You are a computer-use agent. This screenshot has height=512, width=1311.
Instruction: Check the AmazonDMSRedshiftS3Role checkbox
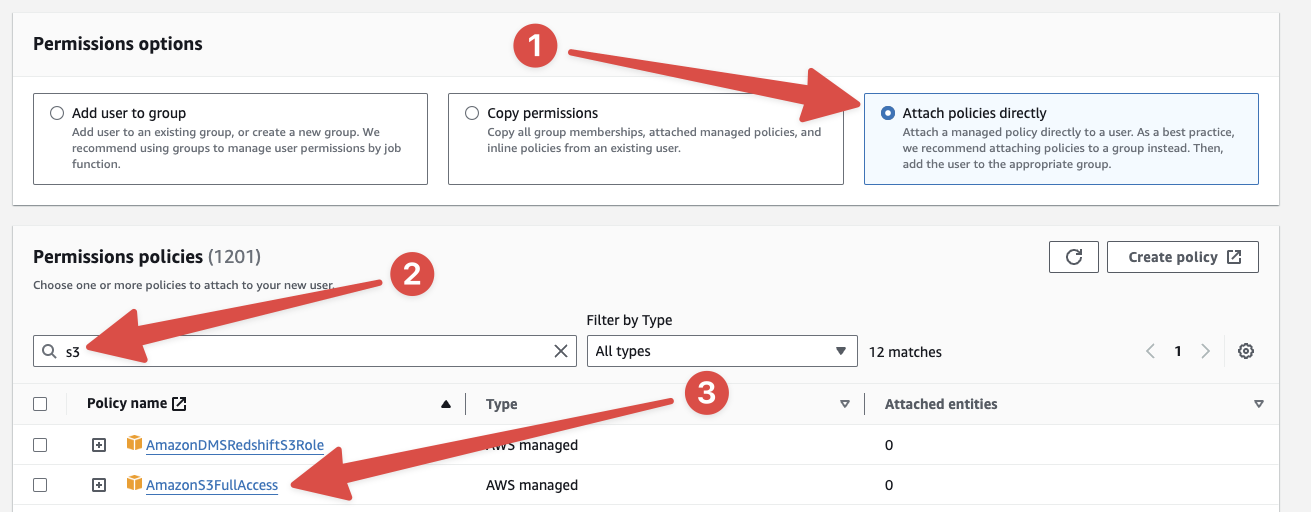click(x=40, y=445)
